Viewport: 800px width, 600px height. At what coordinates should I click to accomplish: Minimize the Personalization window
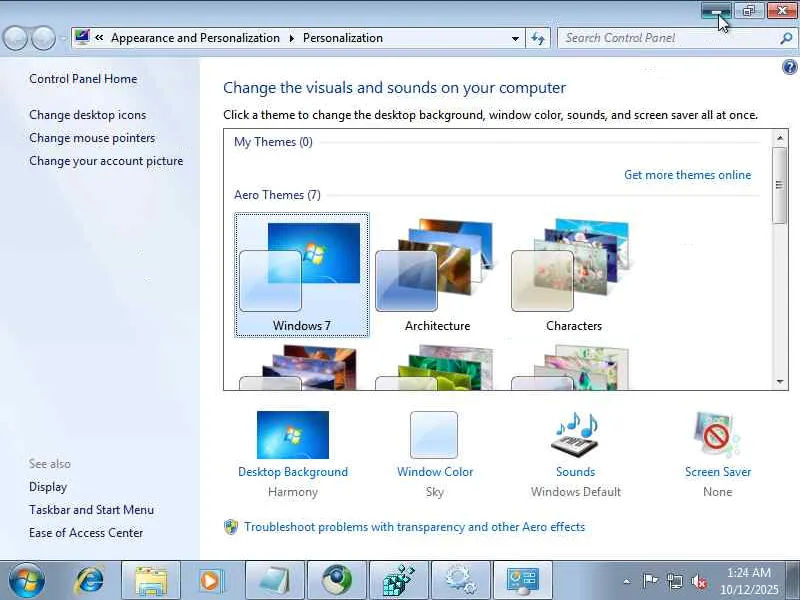716,11
